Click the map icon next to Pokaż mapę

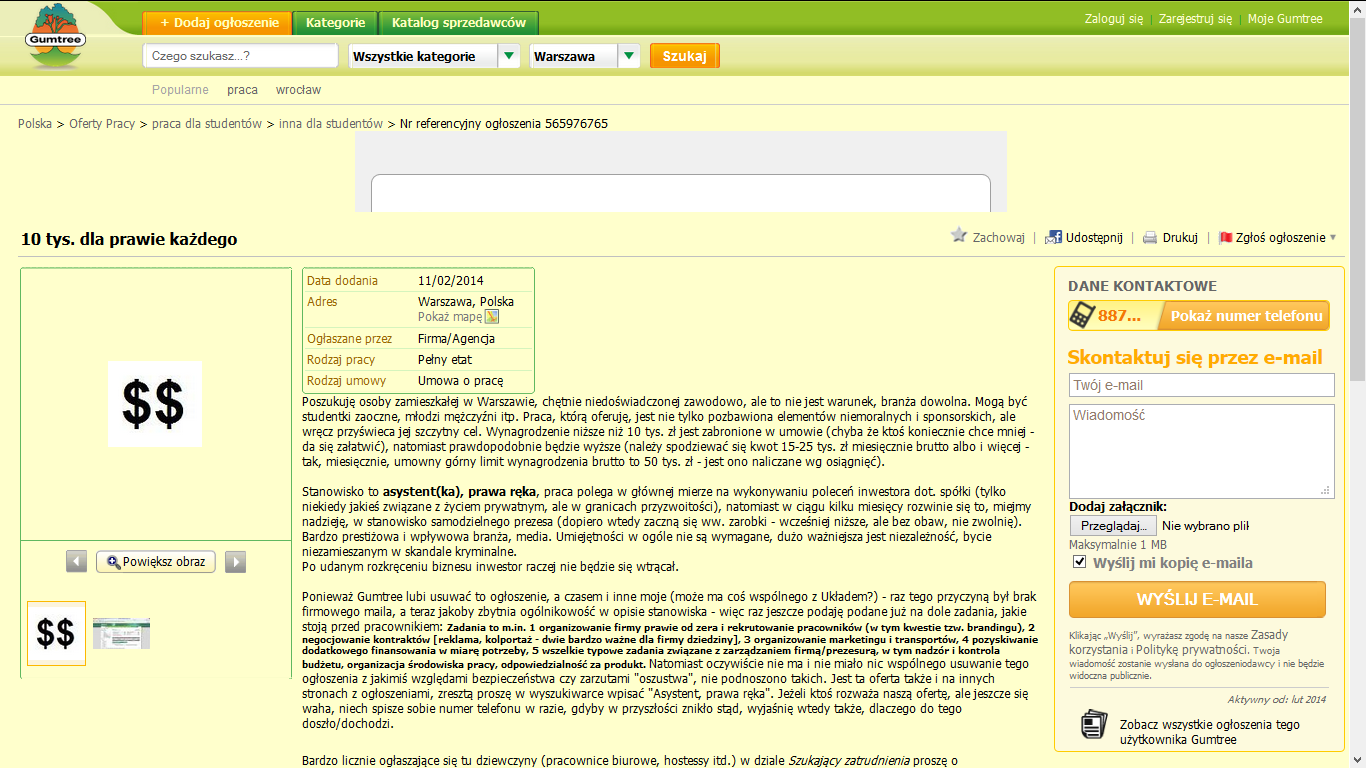(x=492, y=317)
